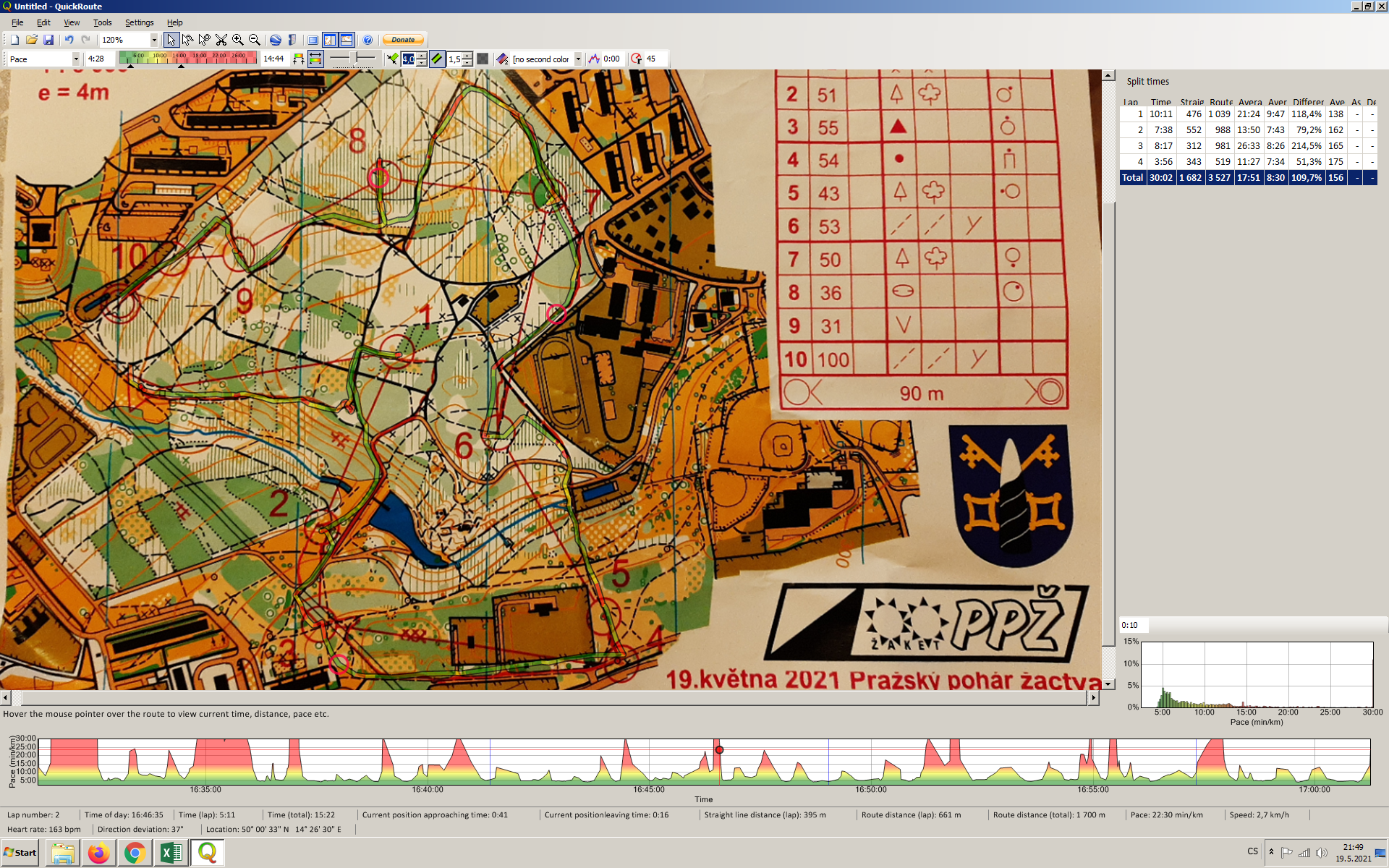Increase the route line width stepper
This screenshot has width=1389, height=868.
pyautogui.click(x=422, y=56)
